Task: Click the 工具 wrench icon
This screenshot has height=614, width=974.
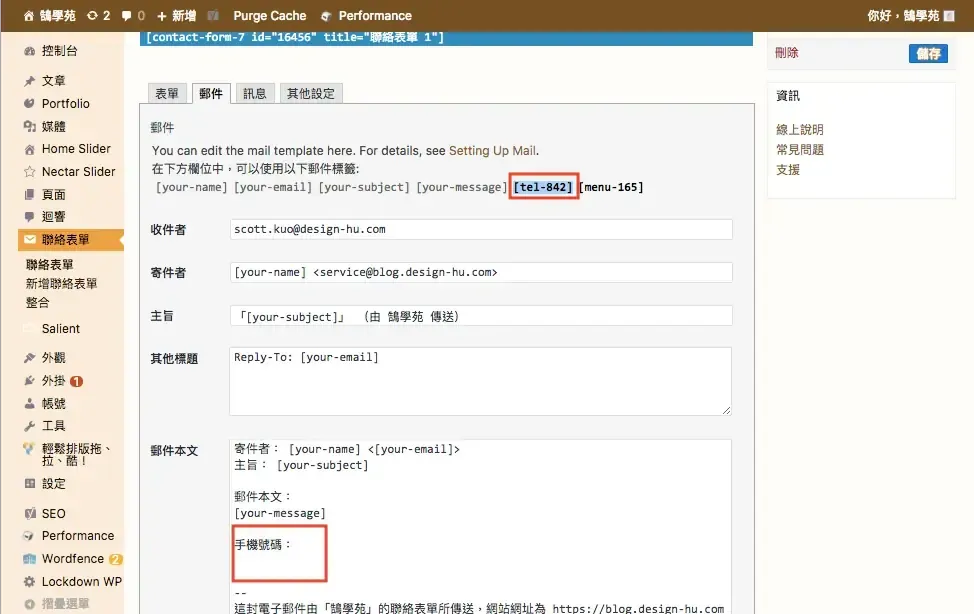Action: coord(29,426)
